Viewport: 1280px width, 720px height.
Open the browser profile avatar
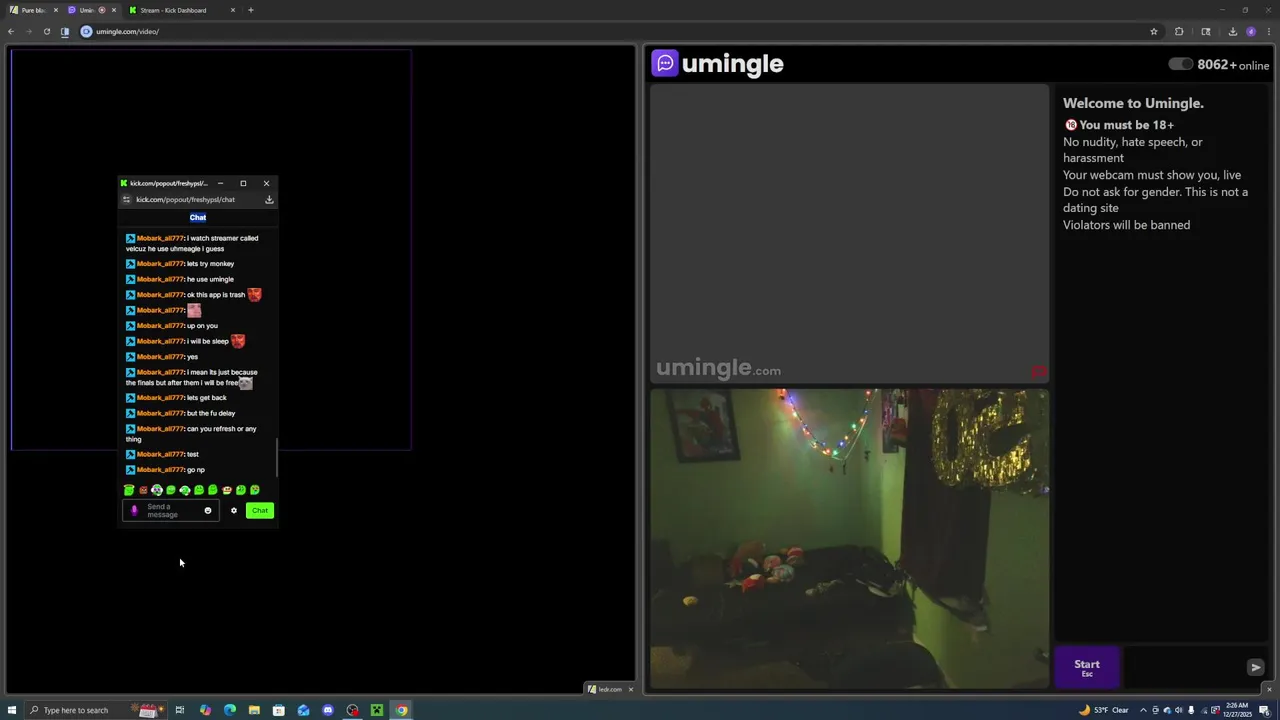click(1251, 32)
